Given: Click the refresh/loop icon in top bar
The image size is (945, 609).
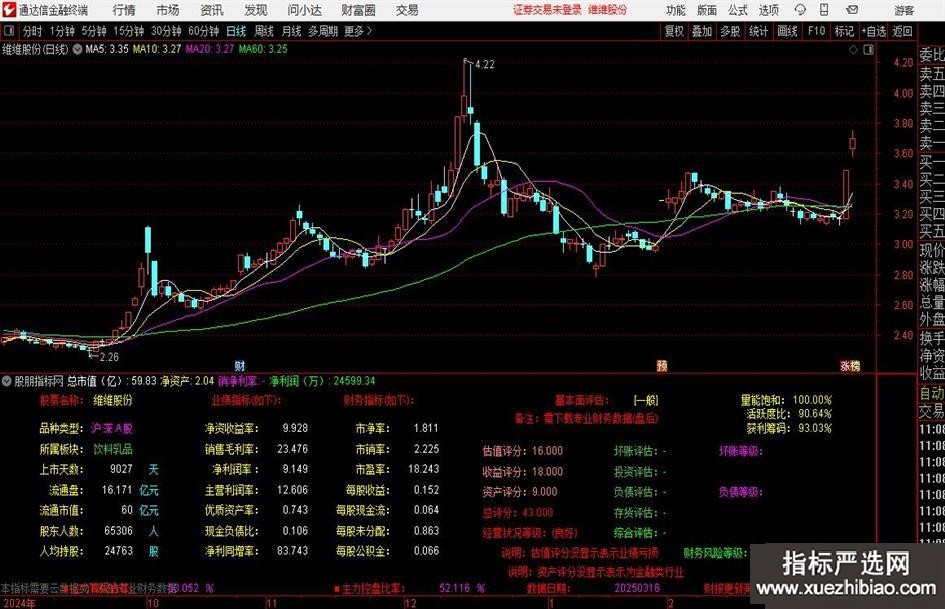Looking at the screenshot, I should (800, 10).
